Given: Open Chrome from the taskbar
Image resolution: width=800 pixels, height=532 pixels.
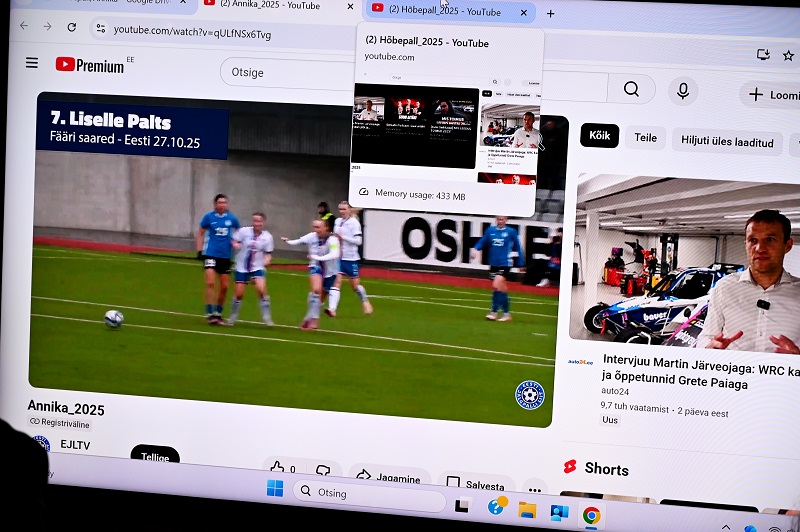Looking at the screenshot, I should 591,516.
